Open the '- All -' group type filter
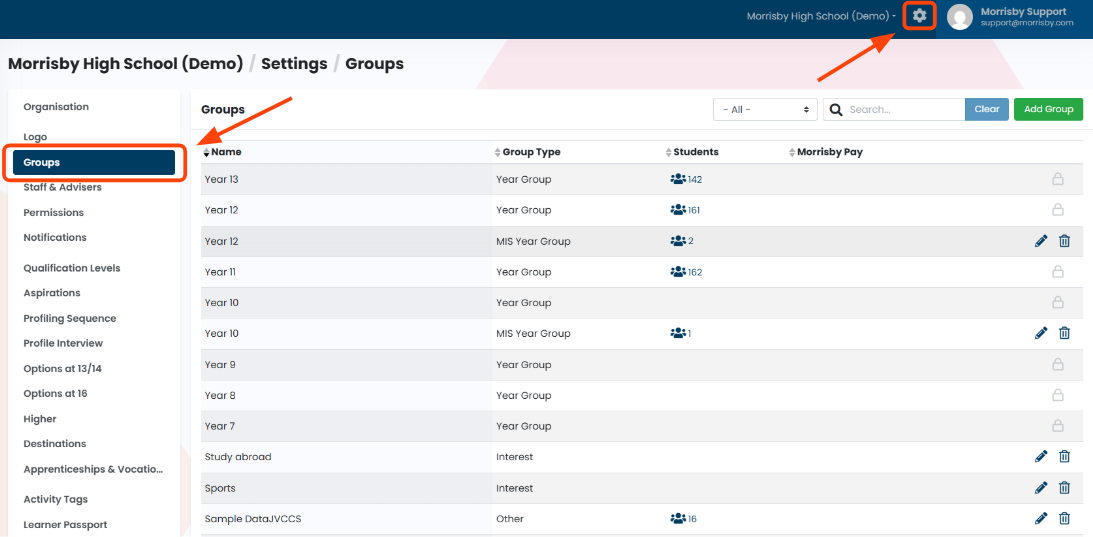Image resolution: width=1093 pixels, height=537 pixels. [x=765, y=109]
